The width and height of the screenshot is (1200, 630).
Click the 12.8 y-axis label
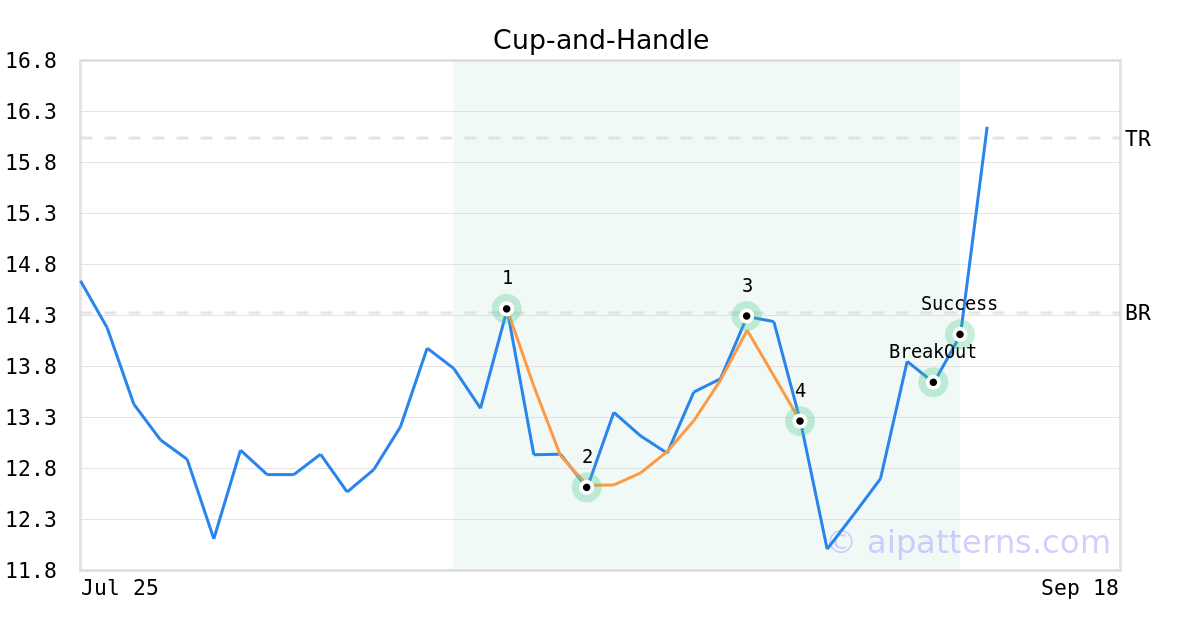31,469
